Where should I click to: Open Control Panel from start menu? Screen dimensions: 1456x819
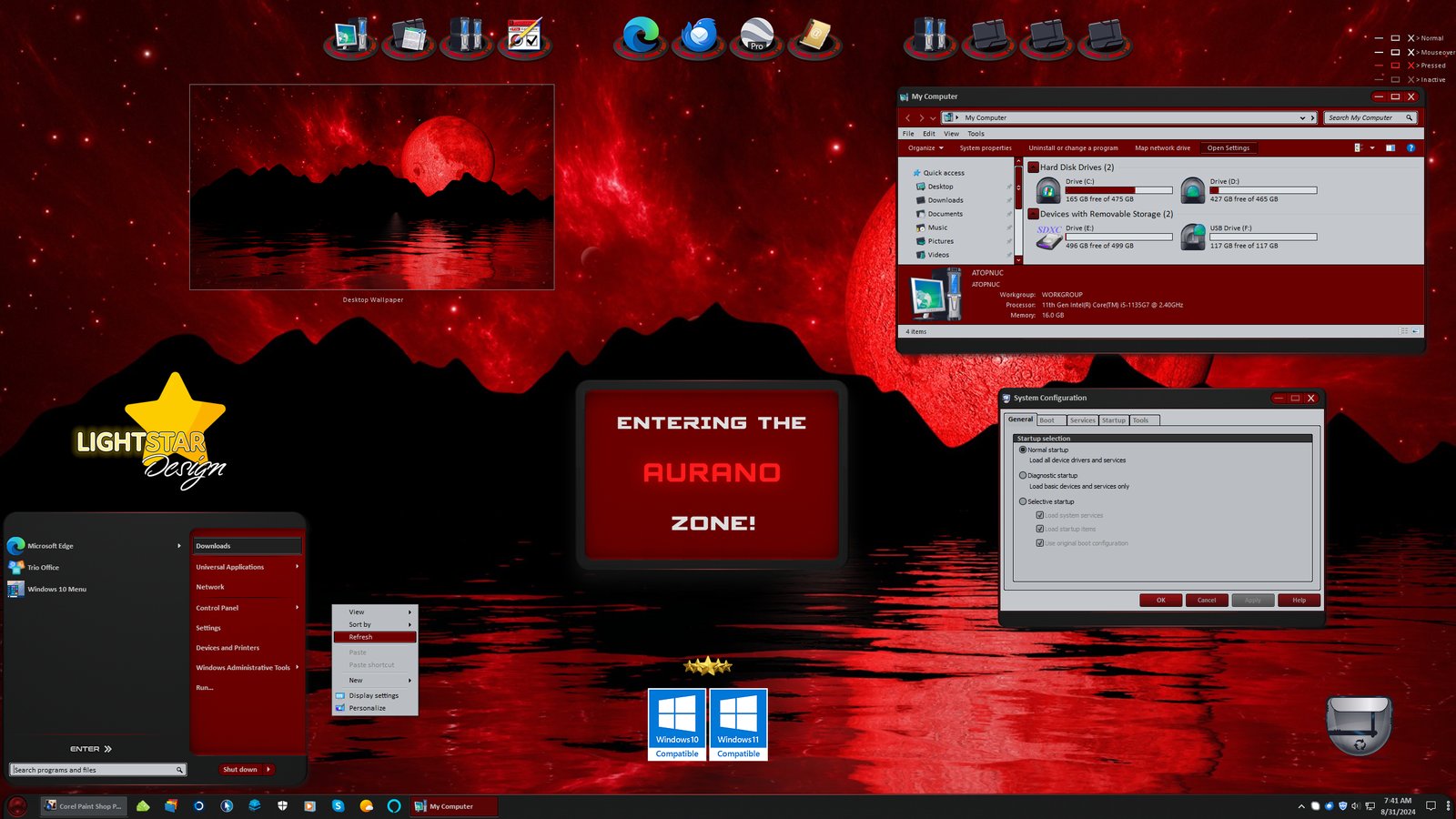(x=247, y=608)
